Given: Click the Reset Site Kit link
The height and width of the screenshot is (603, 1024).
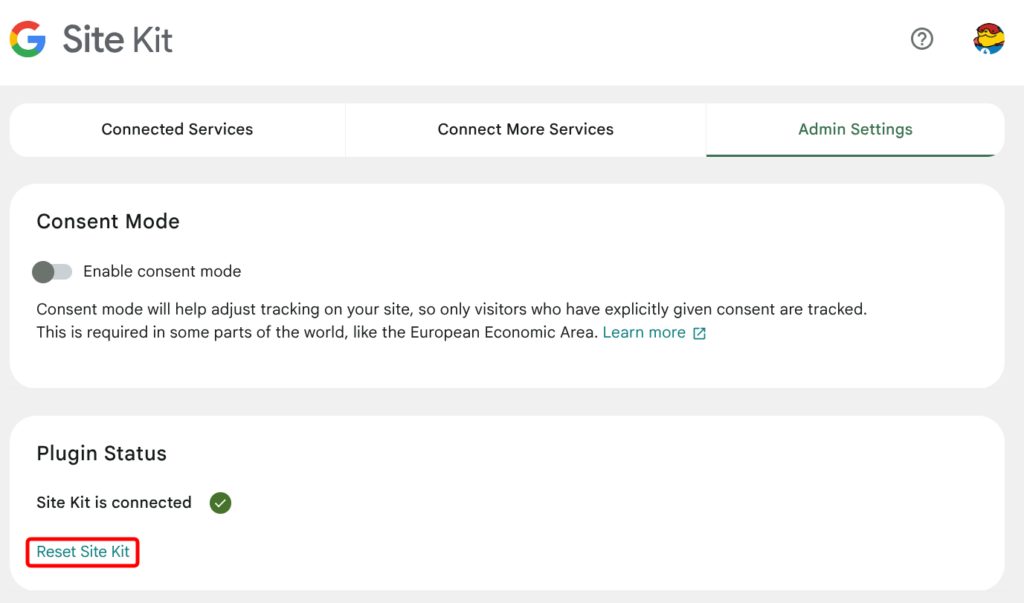Looking at the screenshot, I should pyautogui.click(x=83, y=552).
